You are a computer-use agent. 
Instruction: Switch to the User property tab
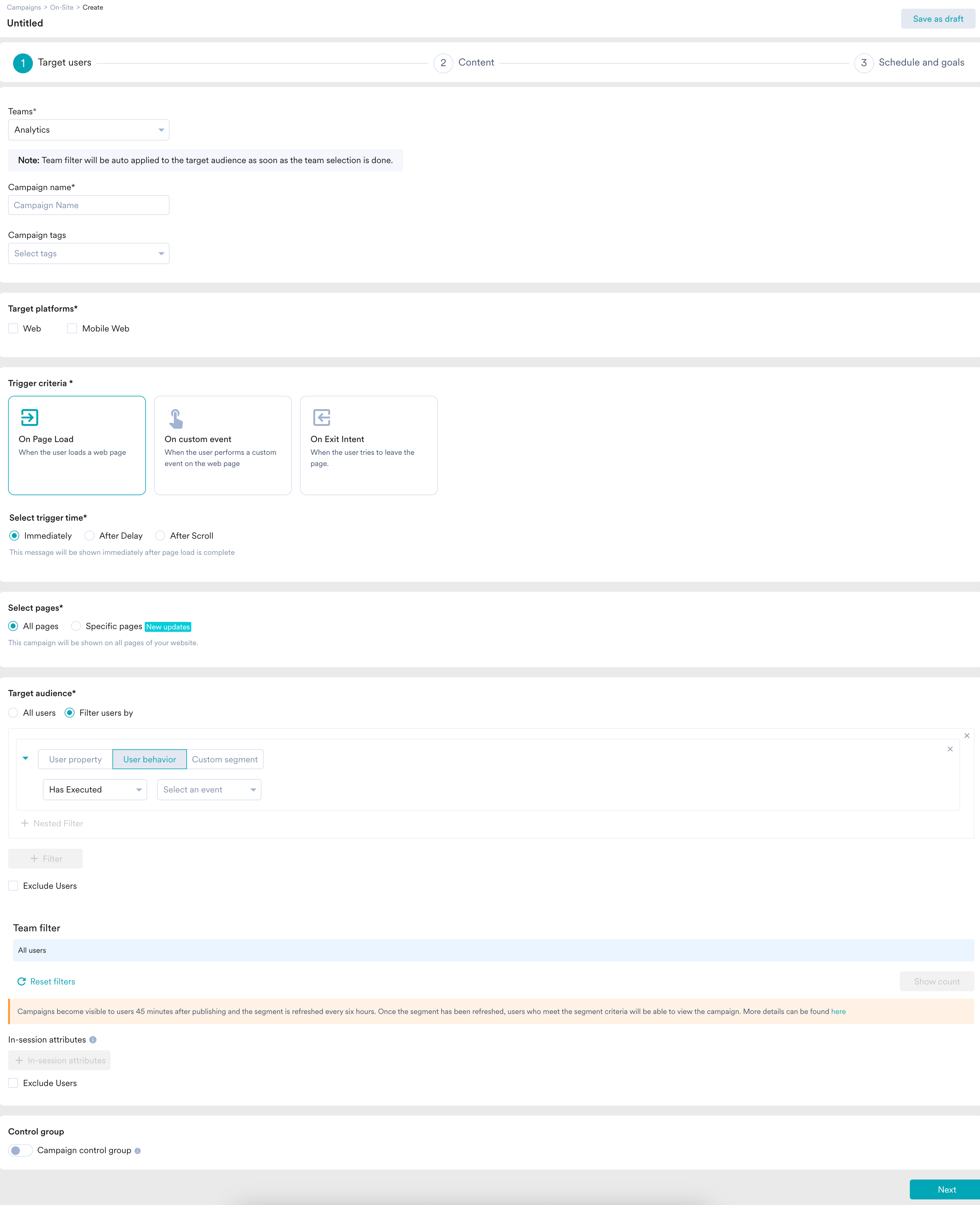tap(75, 760)
